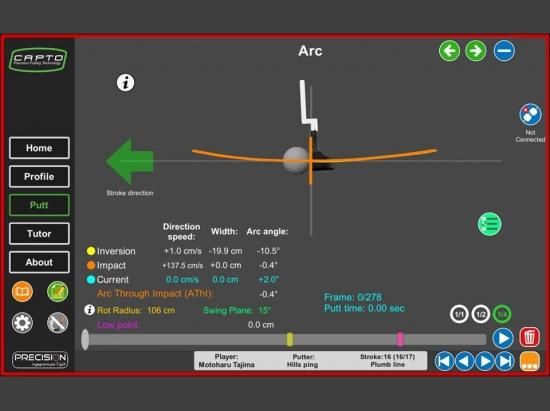Open the orange book icon
The height and width of the screenshot is (411, 550).
(x=22, y=291)
